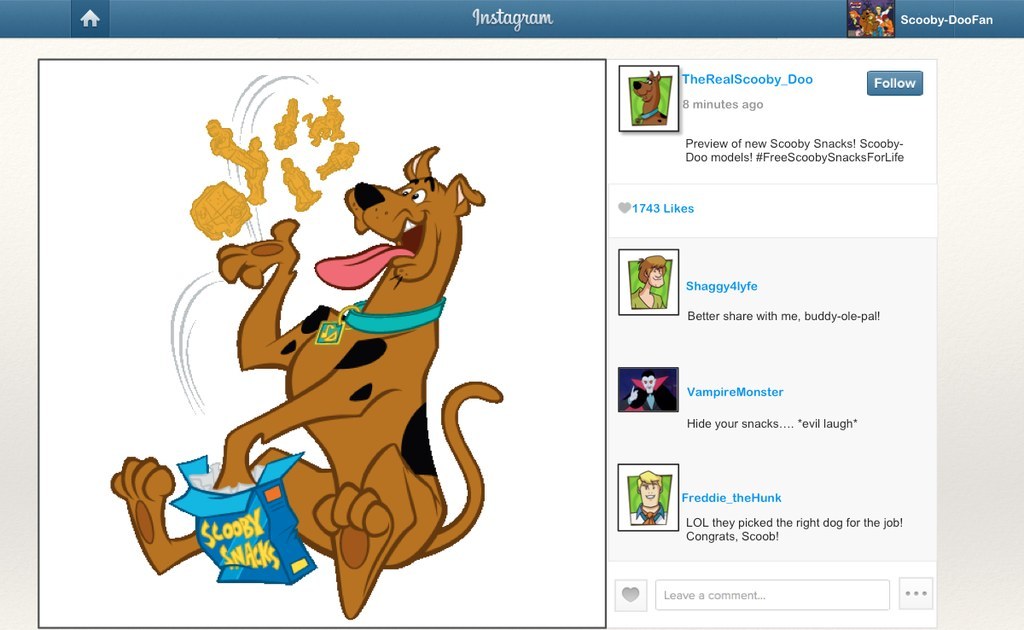Open the #FreeScoobySnacksForLife hashtag
The width and height of the screenshot is (1024, 630).
829,157
